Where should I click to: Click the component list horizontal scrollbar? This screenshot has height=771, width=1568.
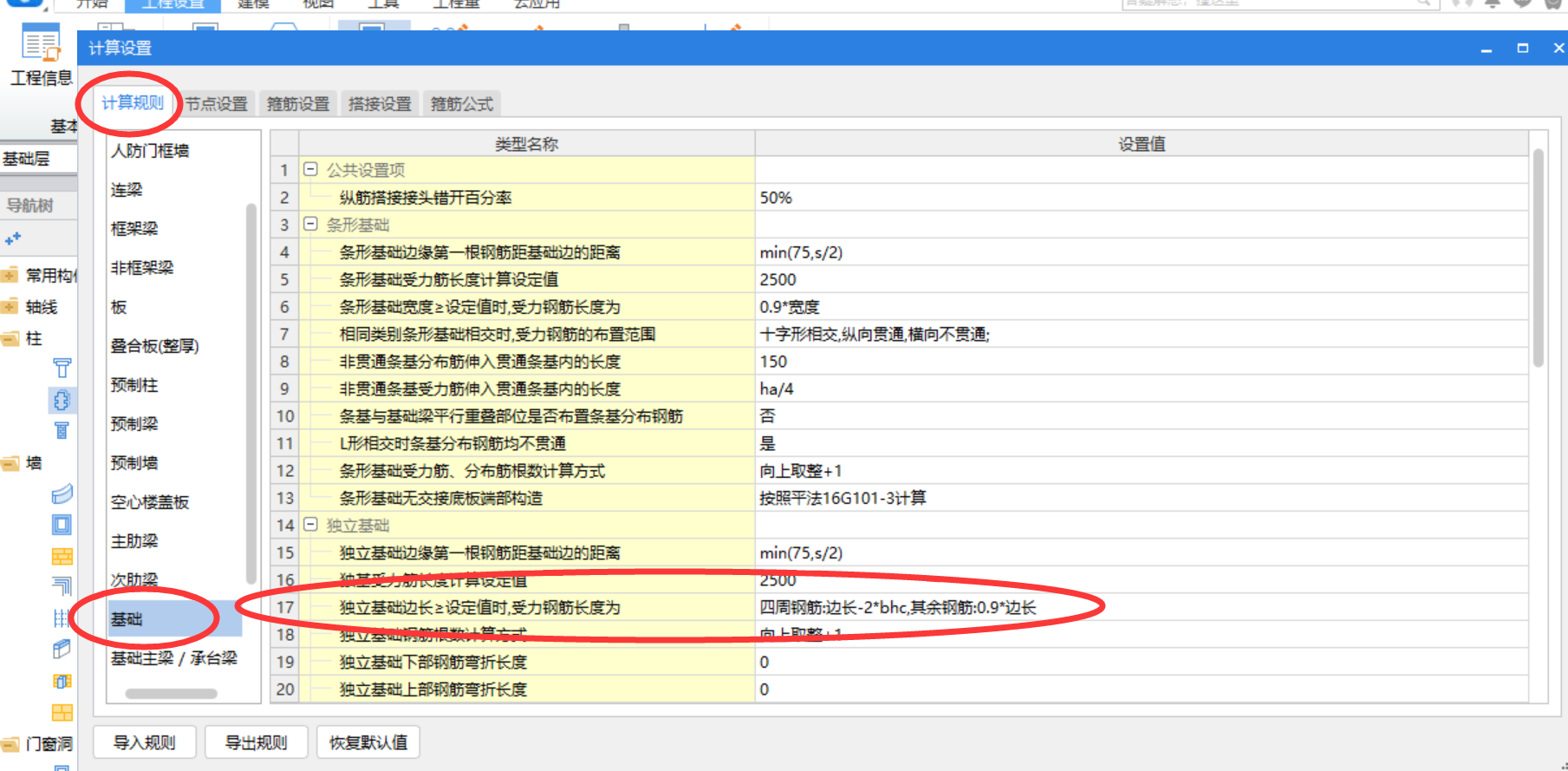tap(171, 694)
